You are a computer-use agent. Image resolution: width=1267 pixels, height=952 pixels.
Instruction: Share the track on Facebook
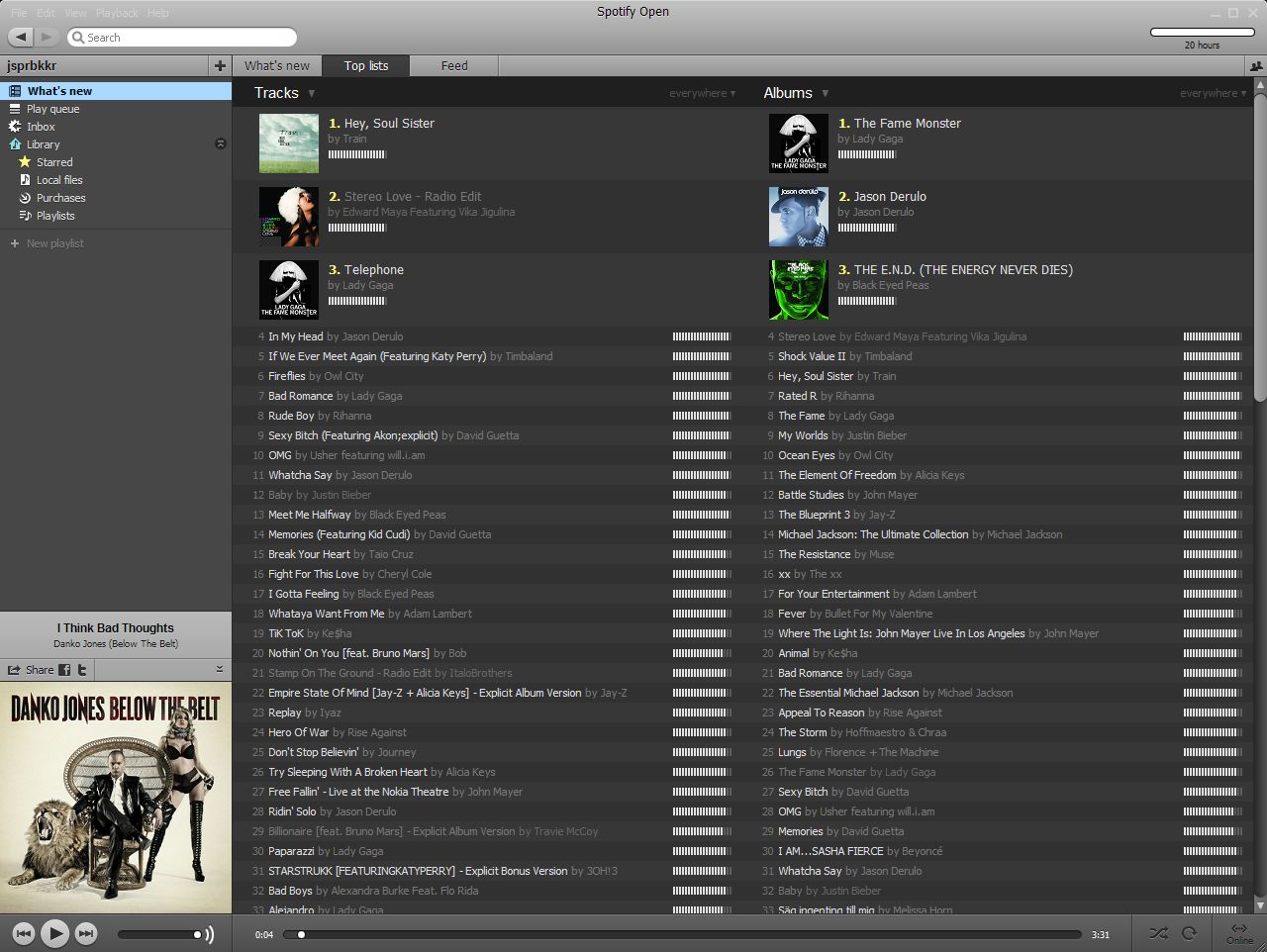64,670
